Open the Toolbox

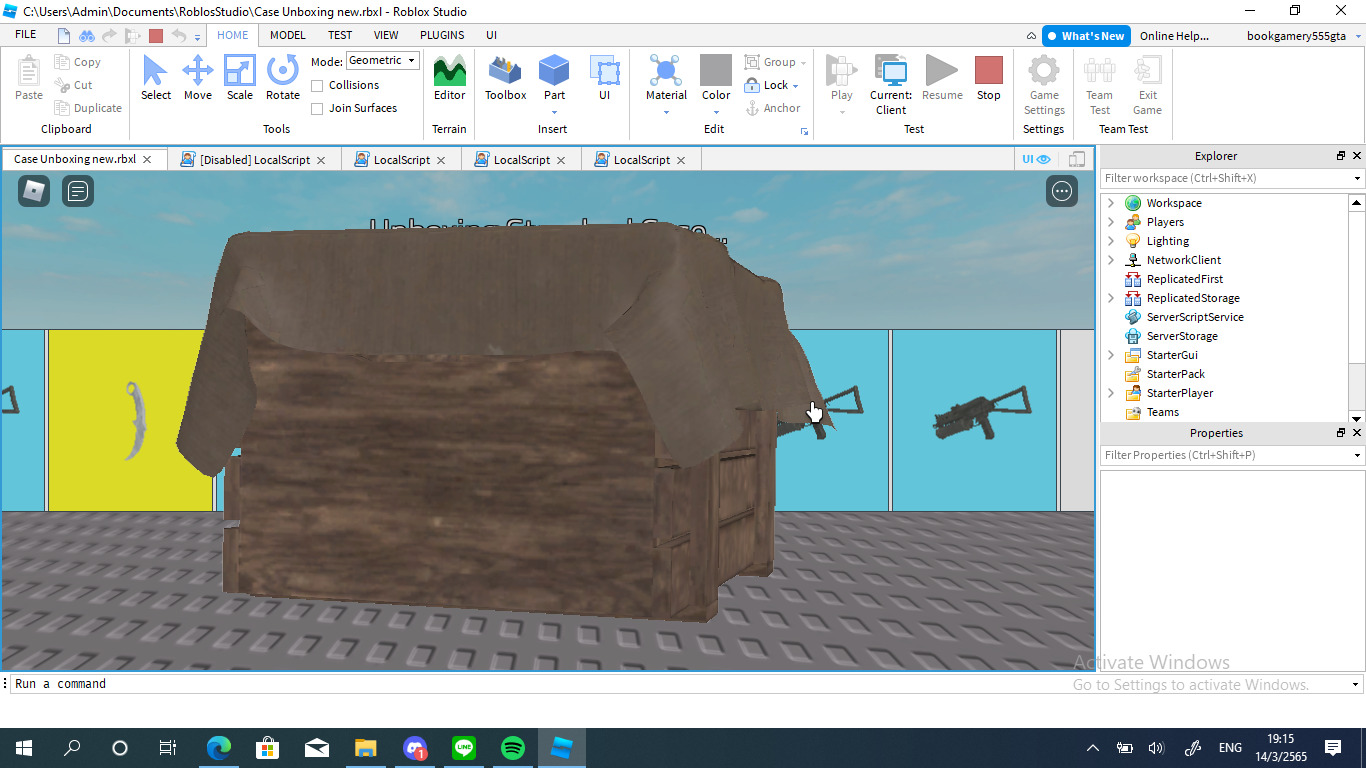click(x=505, y=78)
